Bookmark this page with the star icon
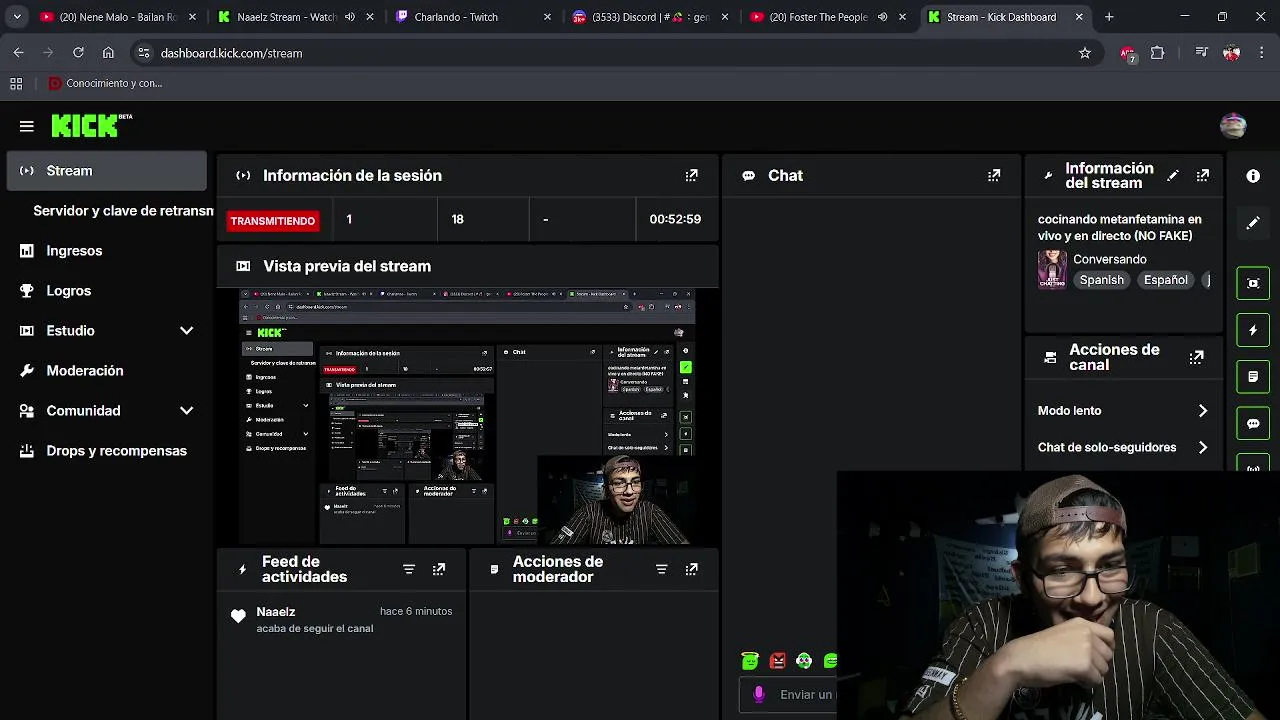 (x=1085, y=53)
